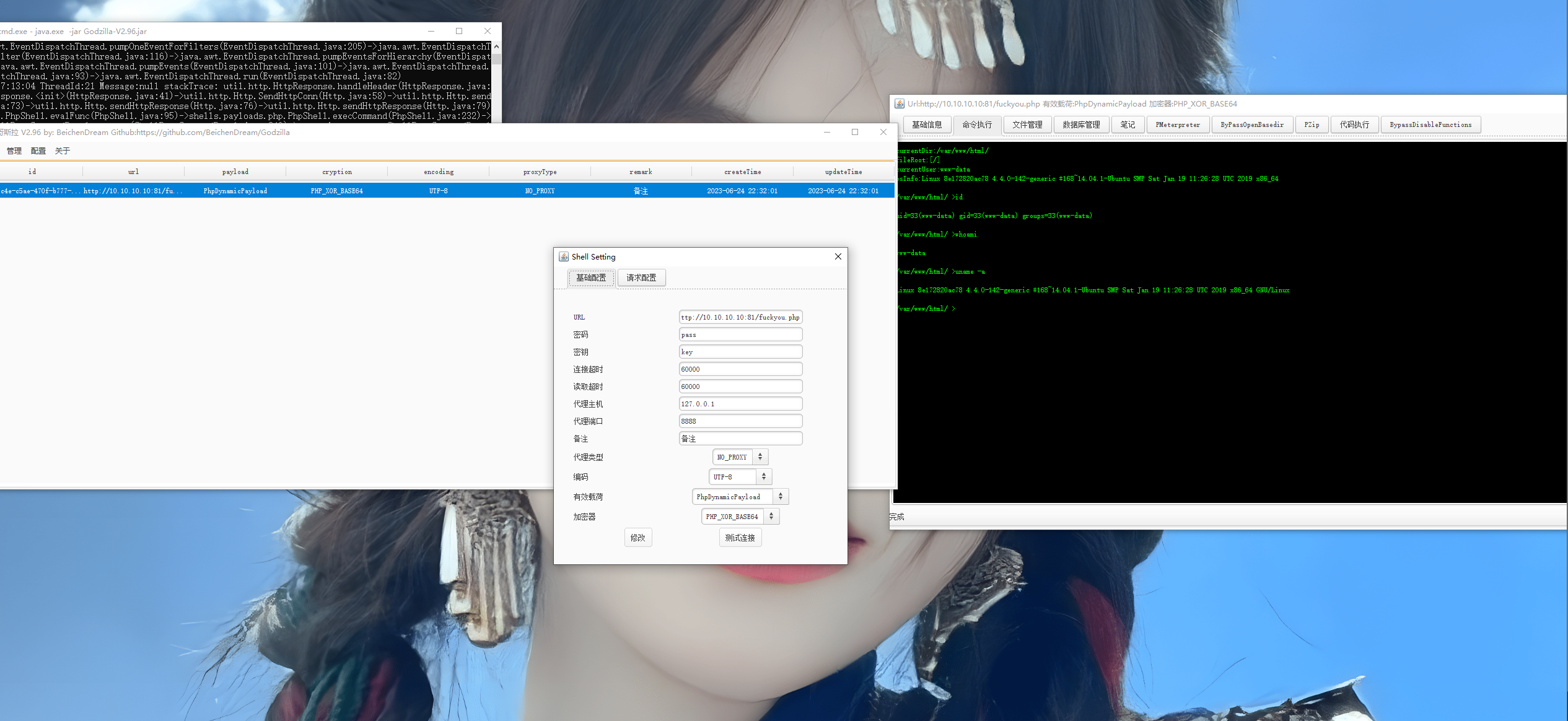
Task: Maximize the cmd.exe console window
Action: coord(459,31)
